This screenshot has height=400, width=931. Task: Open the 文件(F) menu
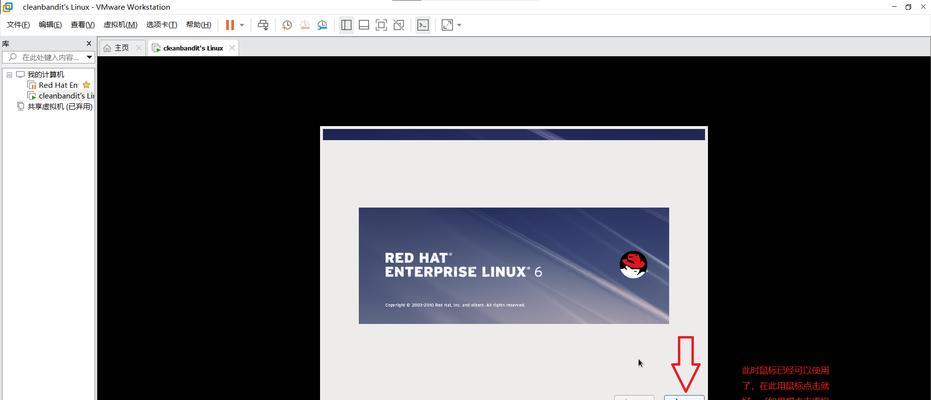(18, 25)
